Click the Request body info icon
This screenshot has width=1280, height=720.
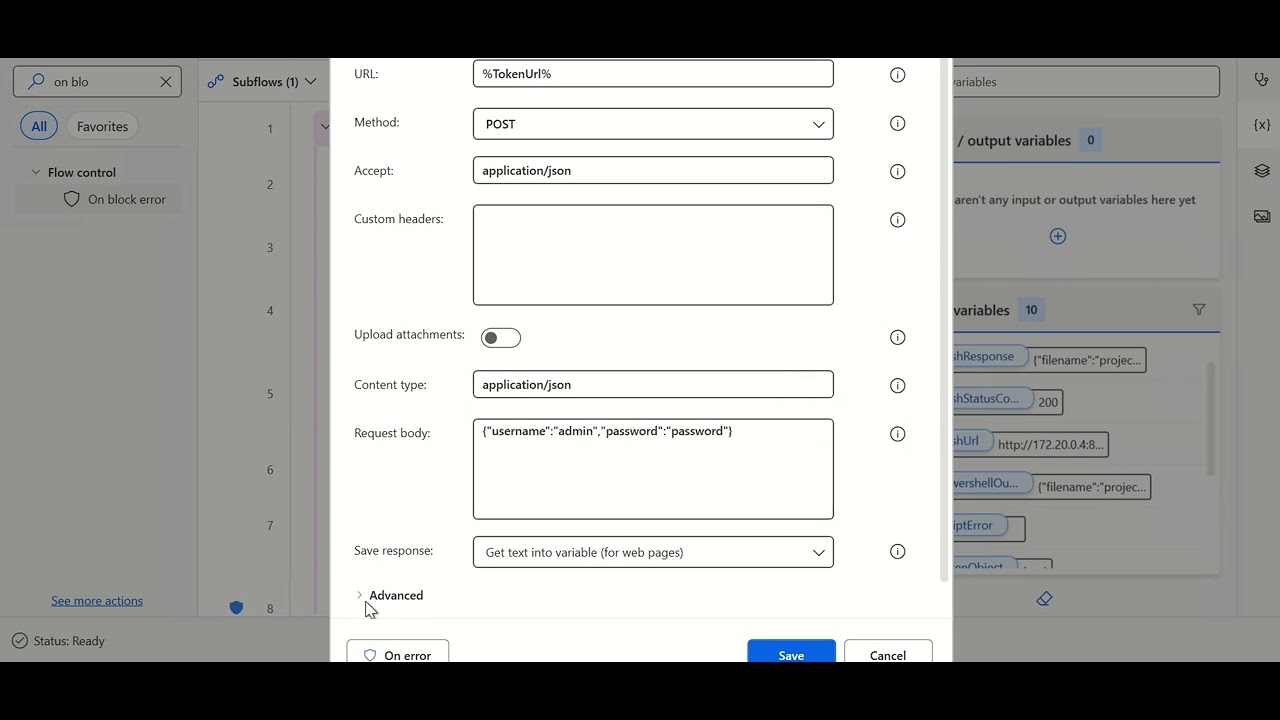897,434
